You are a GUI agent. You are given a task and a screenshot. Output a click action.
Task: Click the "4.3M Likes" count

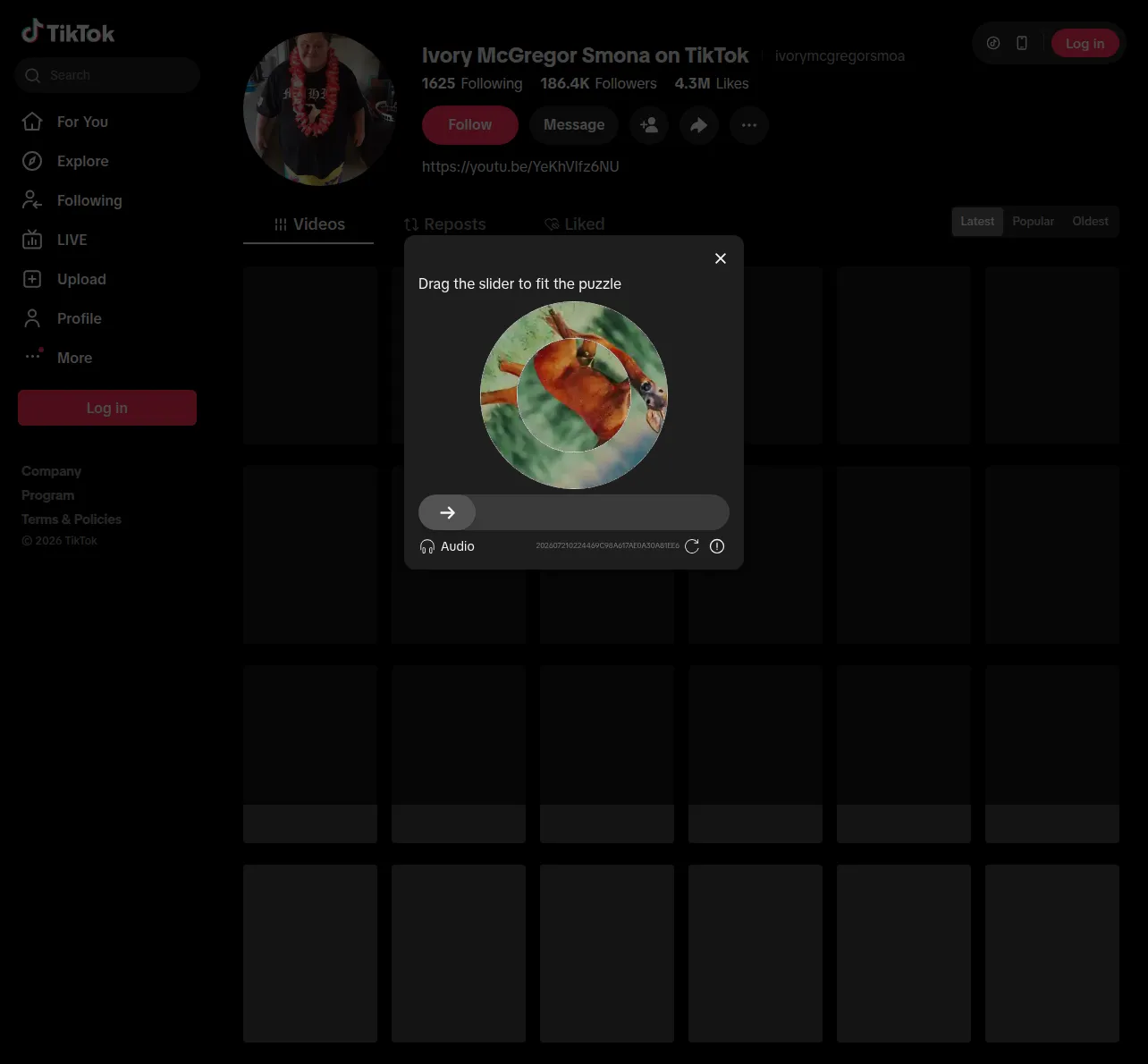coord(712,83)
